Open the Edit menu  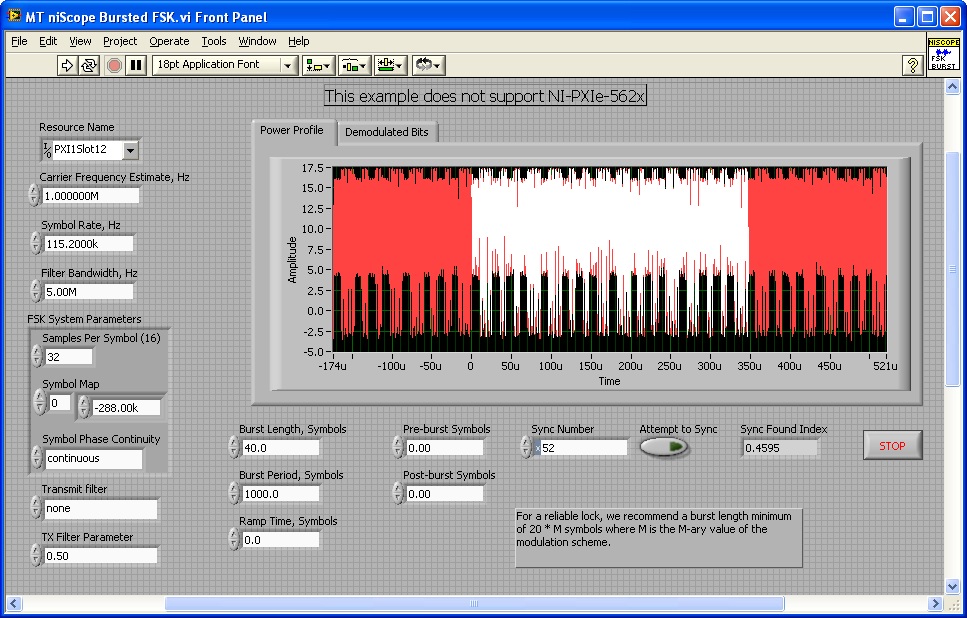coord(48,41)
